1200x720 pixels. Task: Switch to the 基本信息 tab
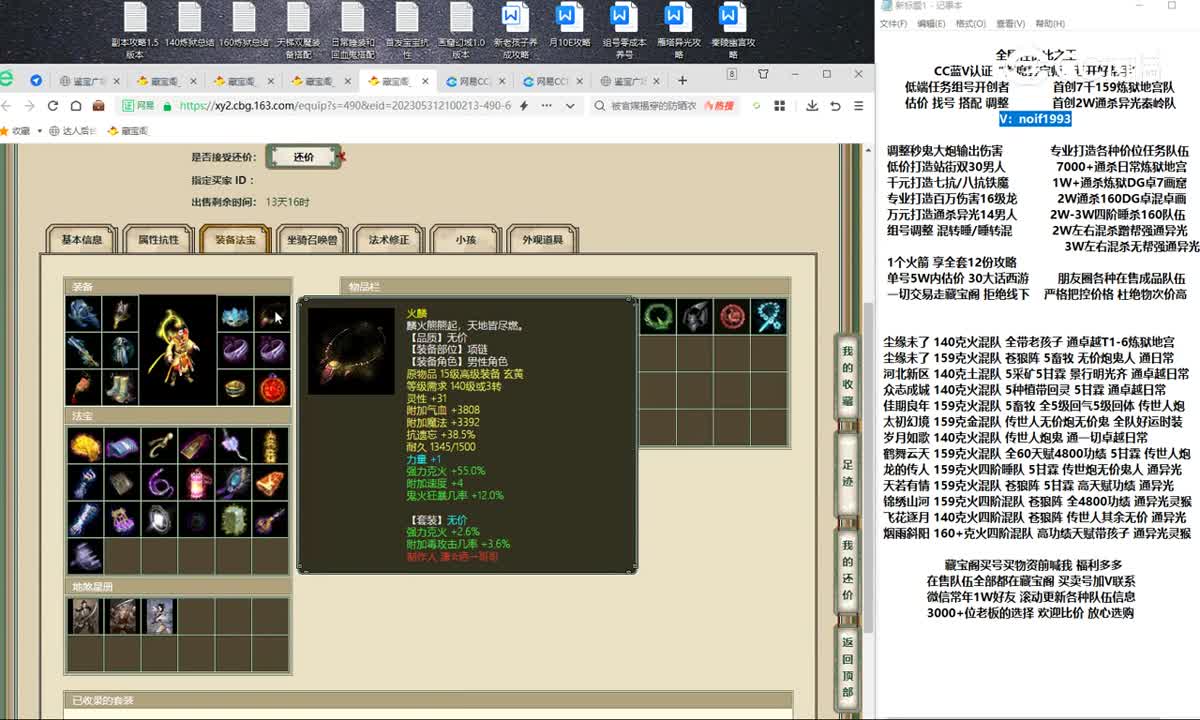point(82,240)
